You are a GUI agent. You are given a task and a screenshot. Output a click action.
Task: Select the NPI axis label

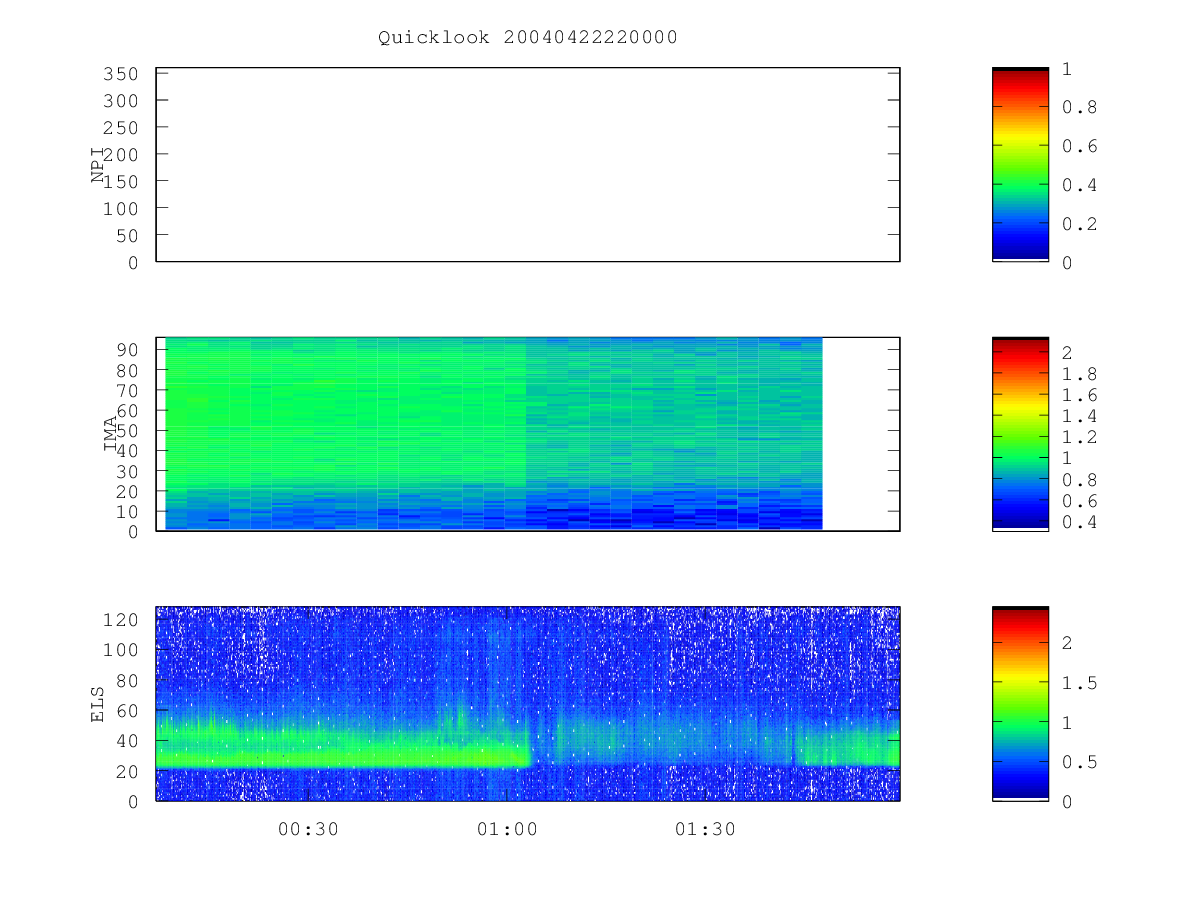[x=98, y=165]
